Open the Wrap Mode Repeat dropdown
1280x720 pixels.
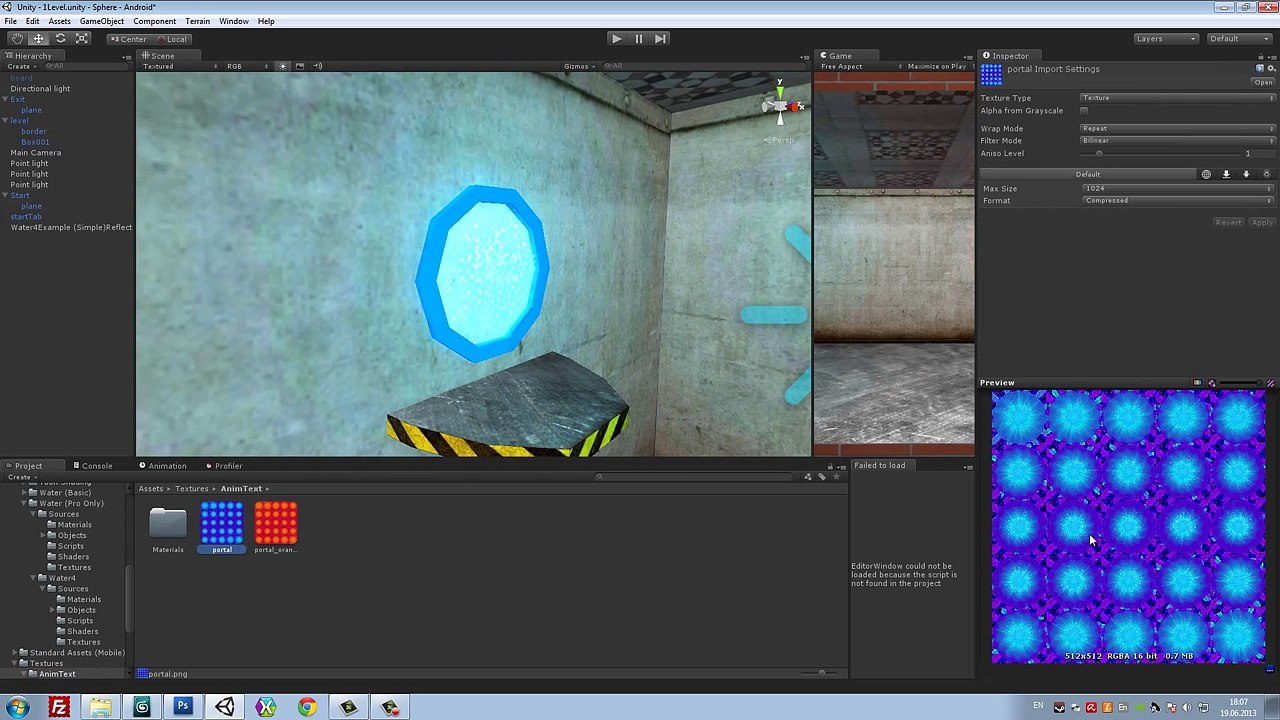point(1178,129)
